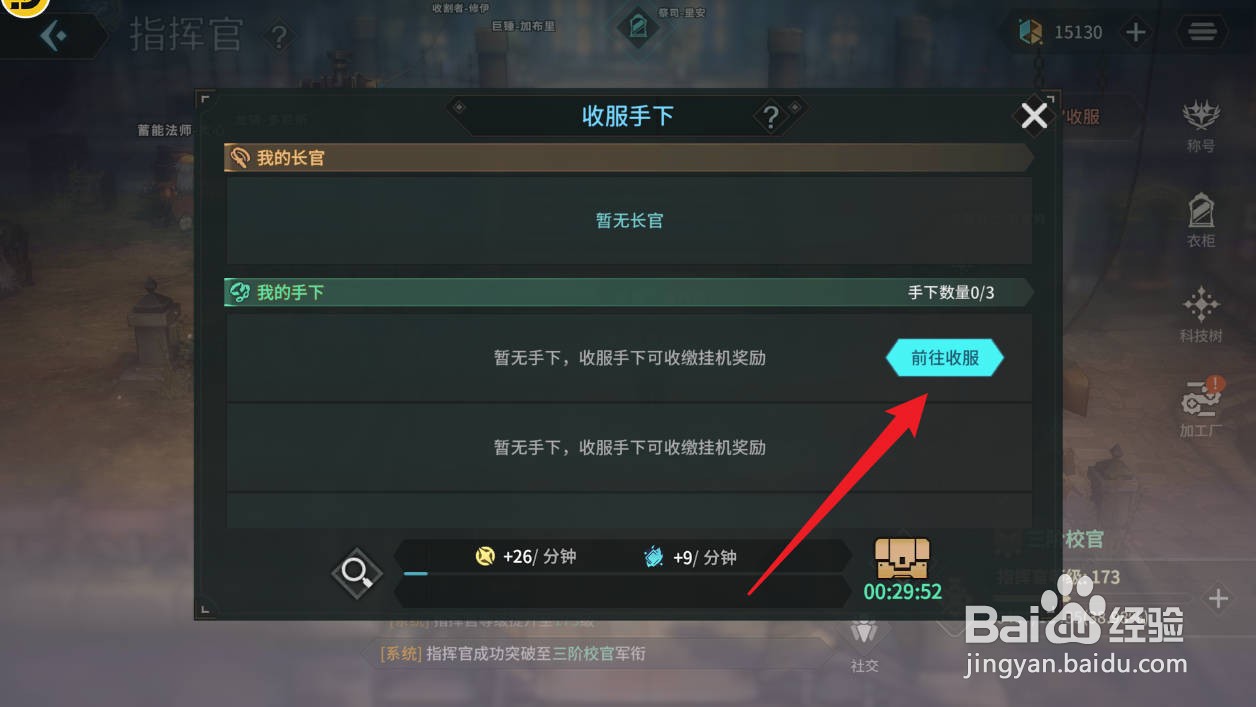Select the 我的手下 section header
1256x707 pixels.
click(628, 292)
